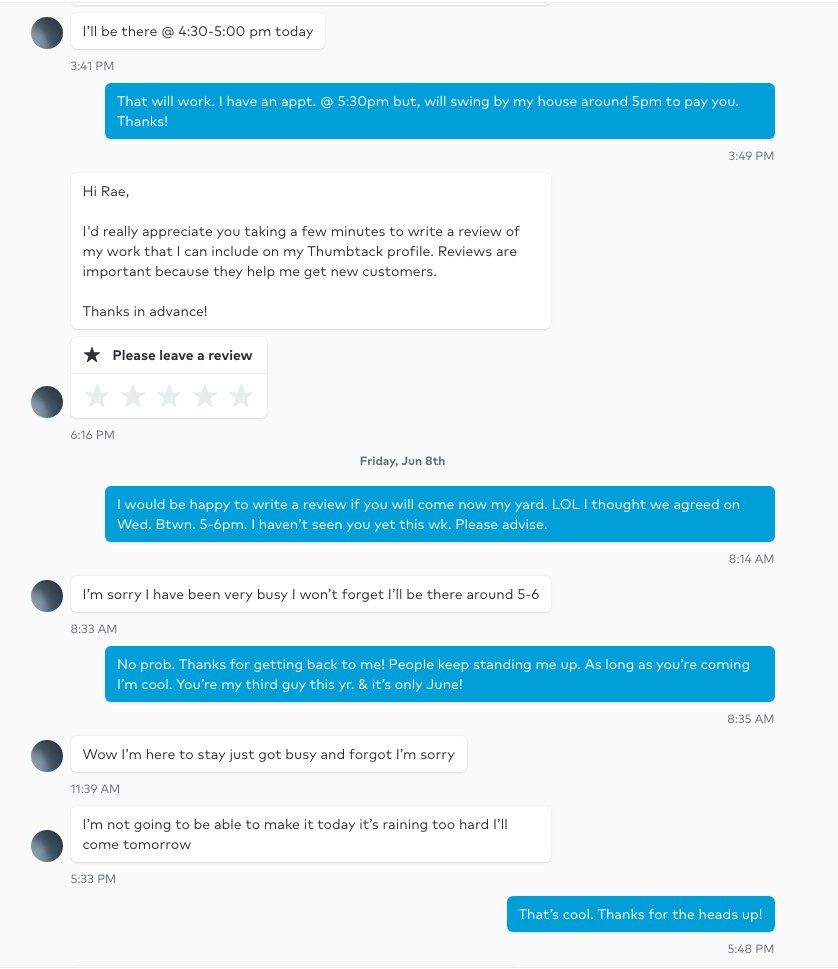Open profile avatar beside 'I'm sorry I have been very busy'
This screenshot has height=969, width=838.
tap(47, 596)
